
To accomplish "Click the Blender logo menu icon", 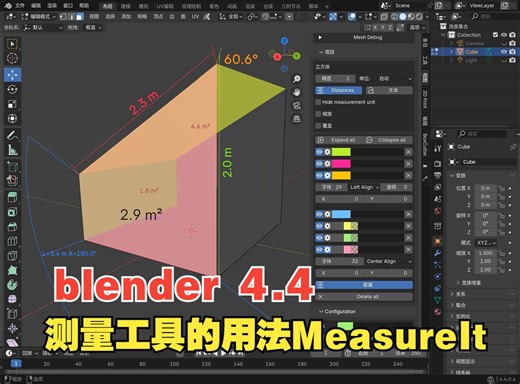I will 8,5.
